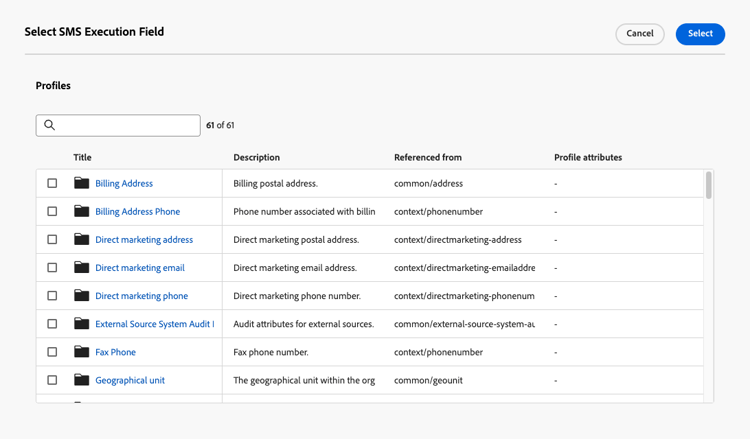Click the folder icon beside Billing Address

pos(81,183)
